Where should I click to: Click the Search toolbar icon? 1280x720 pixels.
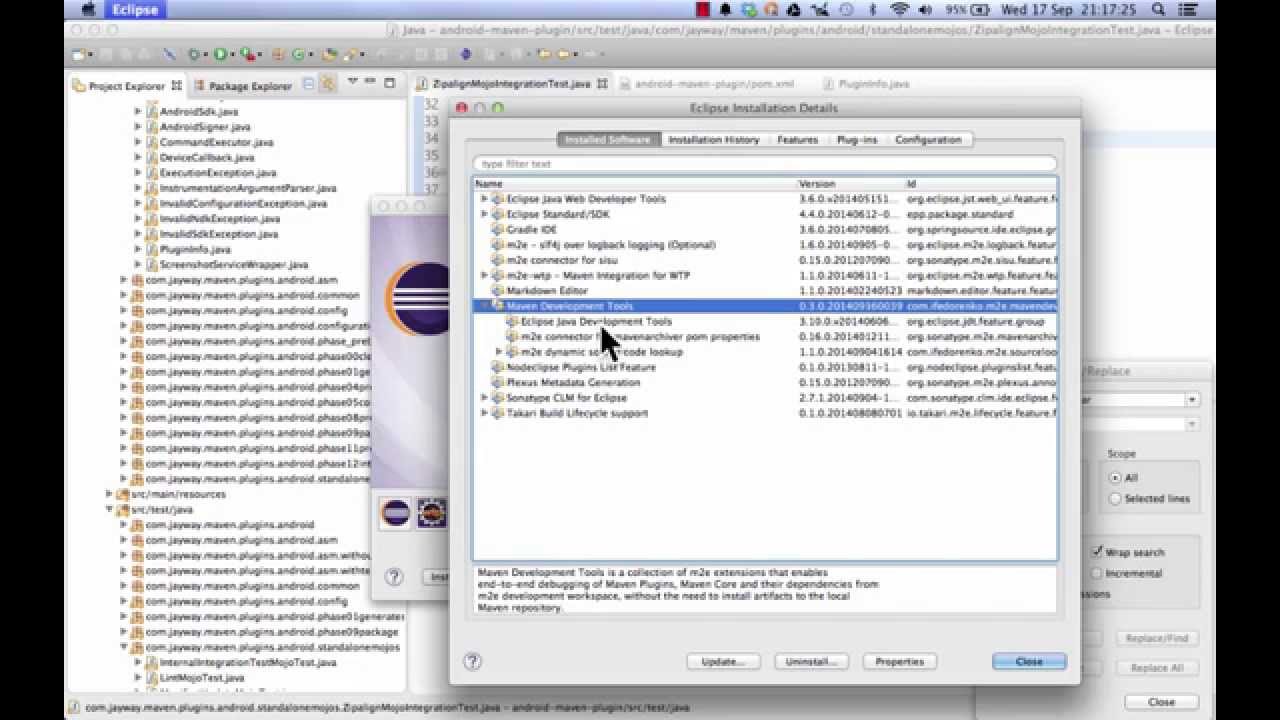point(352,54)
